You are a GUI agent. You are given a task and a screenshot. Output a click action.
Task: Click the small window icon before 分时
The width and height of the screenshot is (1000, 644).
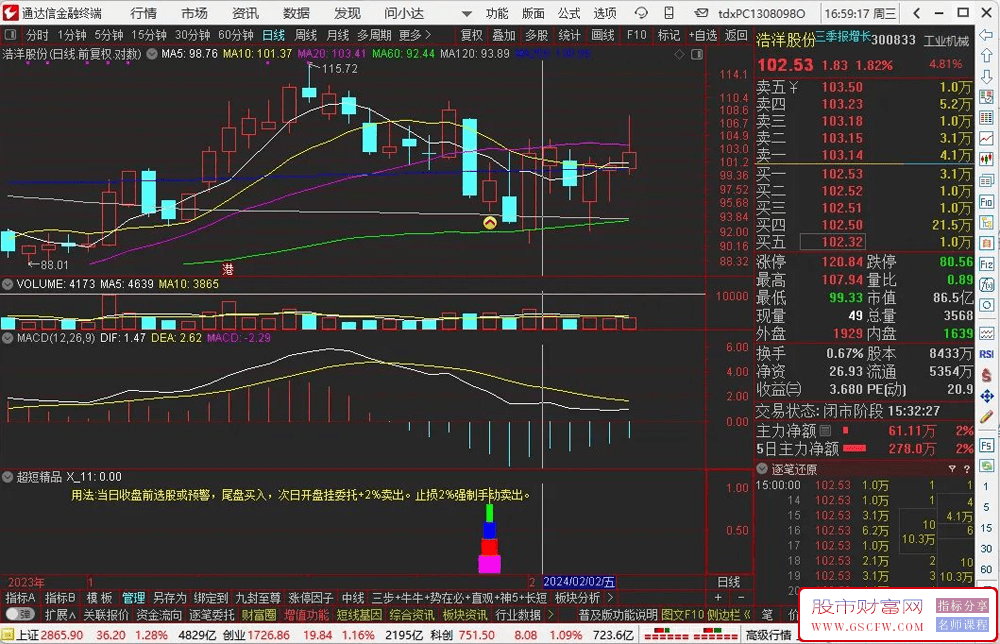coord(10,35)
